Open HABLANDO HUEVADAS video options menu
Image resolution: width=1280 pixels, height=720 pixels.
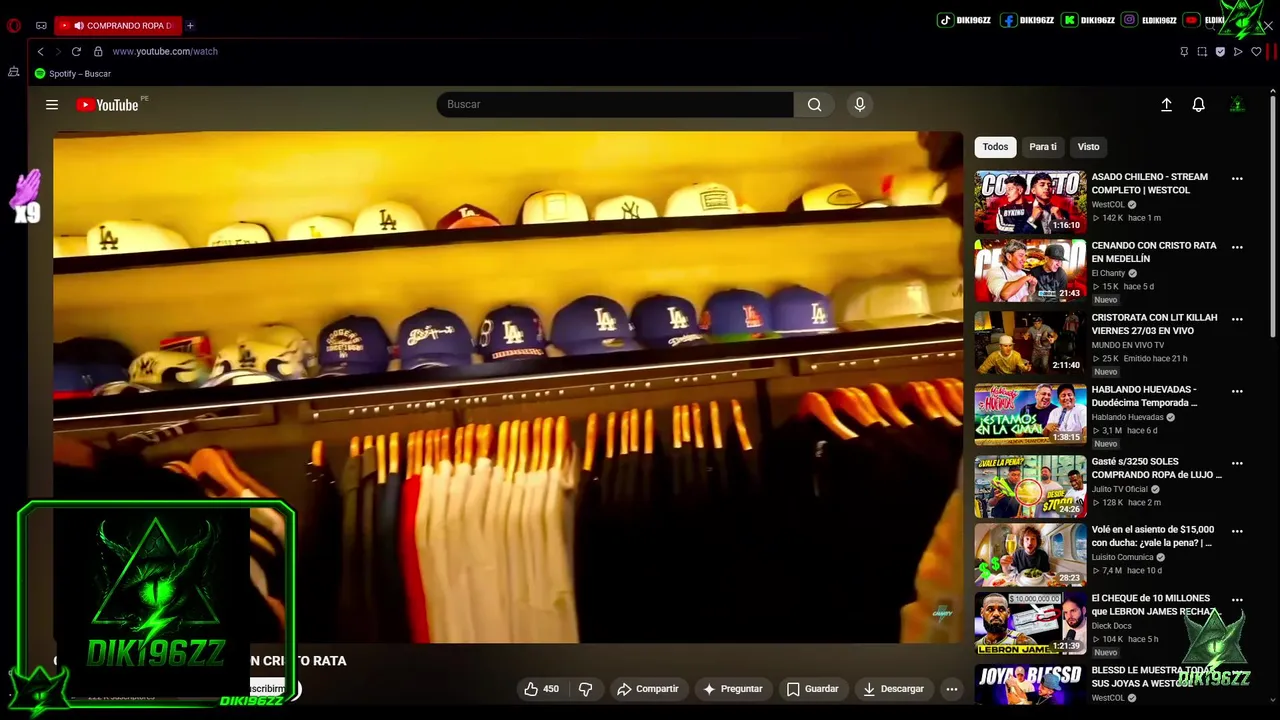[1237, 391]
